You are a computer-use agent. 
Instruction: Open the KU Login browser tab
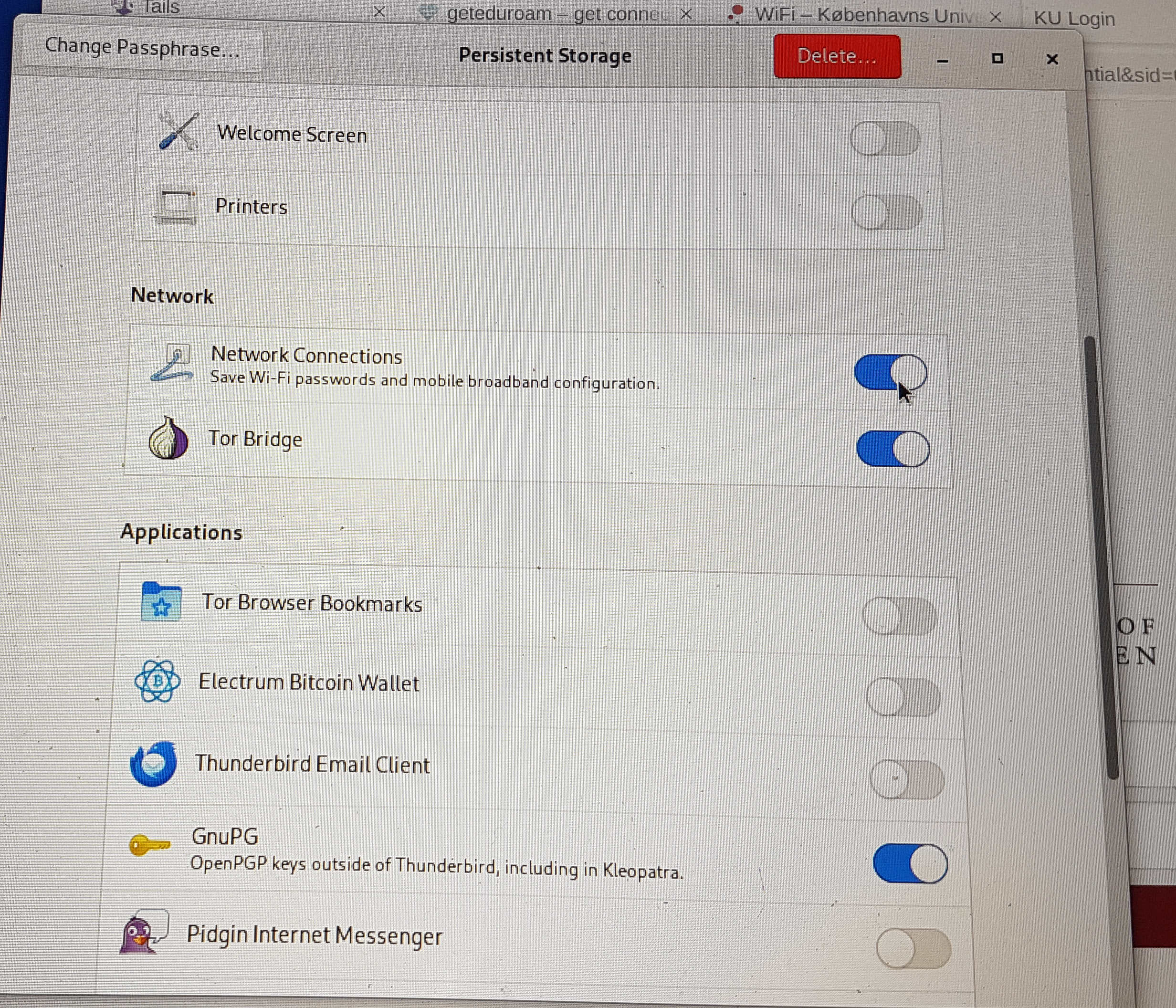1074,18
